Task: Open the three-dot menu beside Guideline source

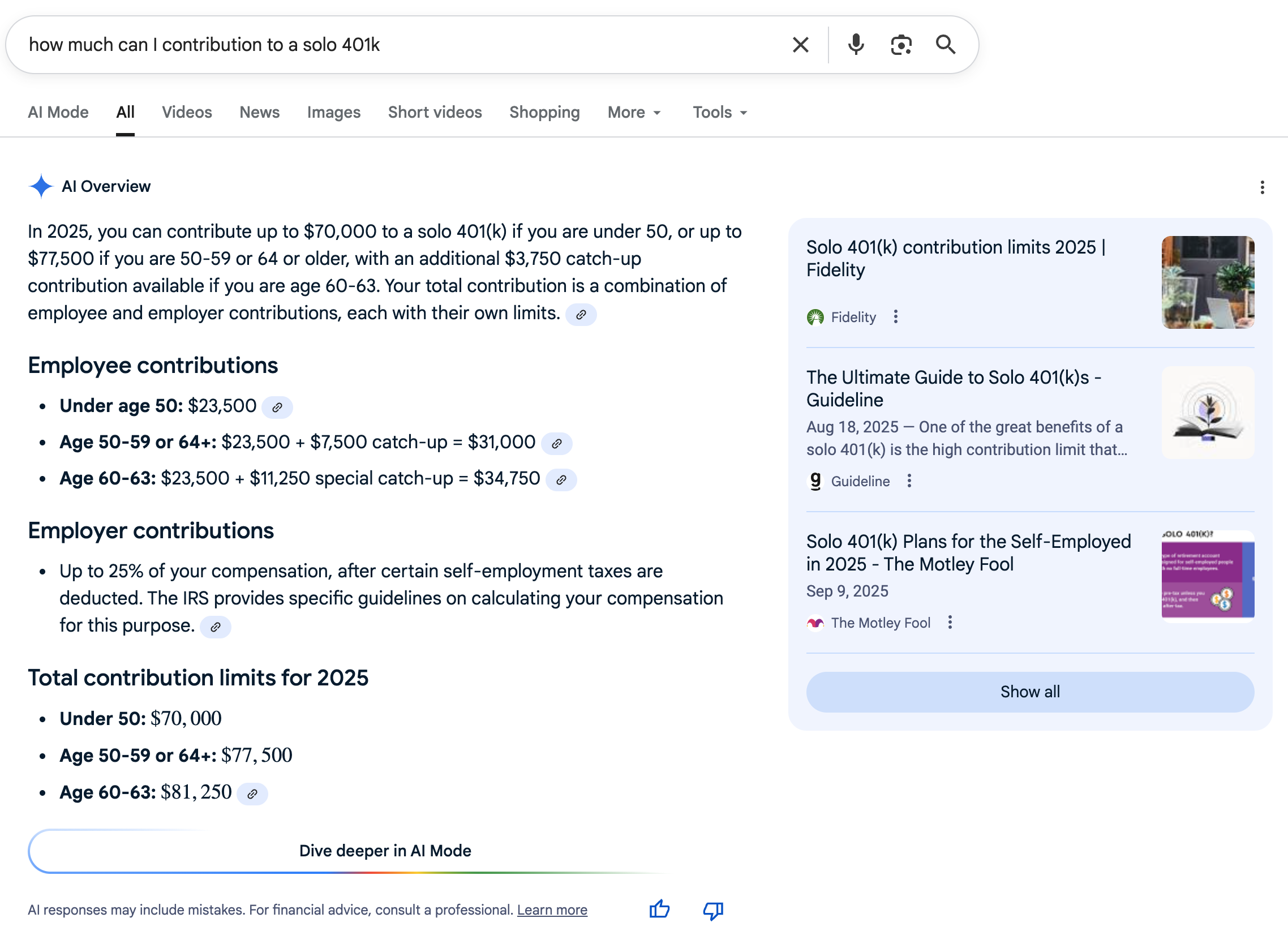Action: [x=909, y=481]
